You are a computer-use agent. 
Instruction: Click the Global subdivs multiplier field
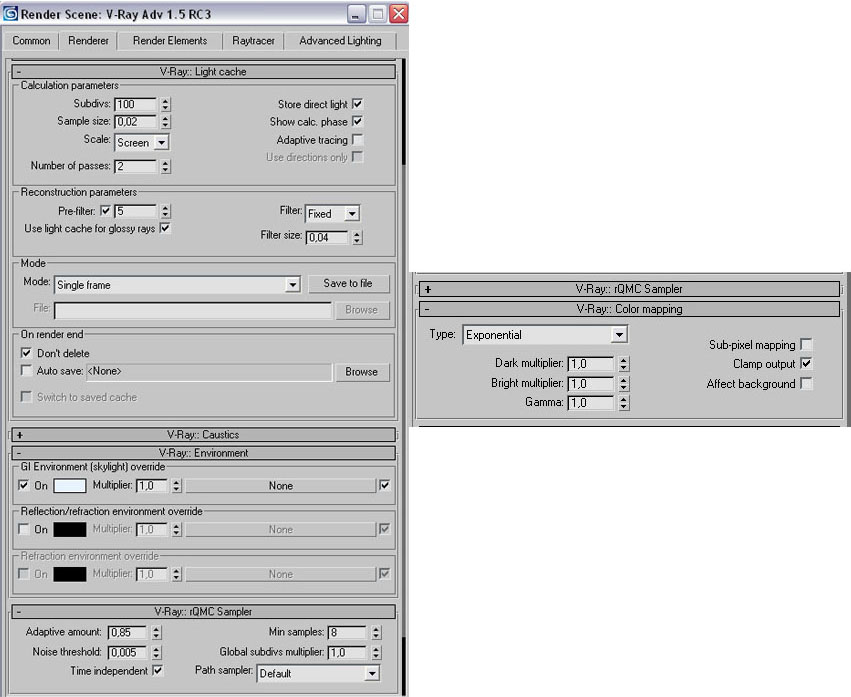coord(348,652)
